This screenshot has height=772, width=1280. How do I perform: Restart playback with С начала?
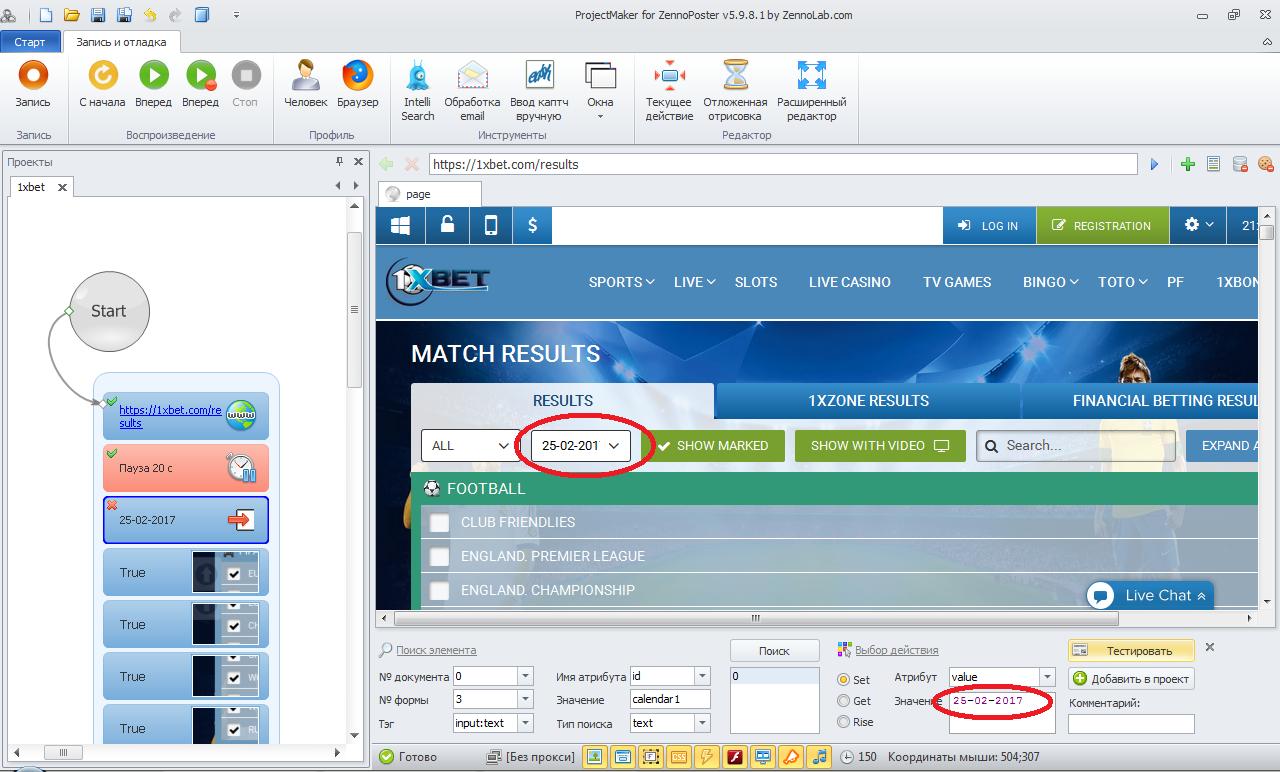click(x=102, y=84)
